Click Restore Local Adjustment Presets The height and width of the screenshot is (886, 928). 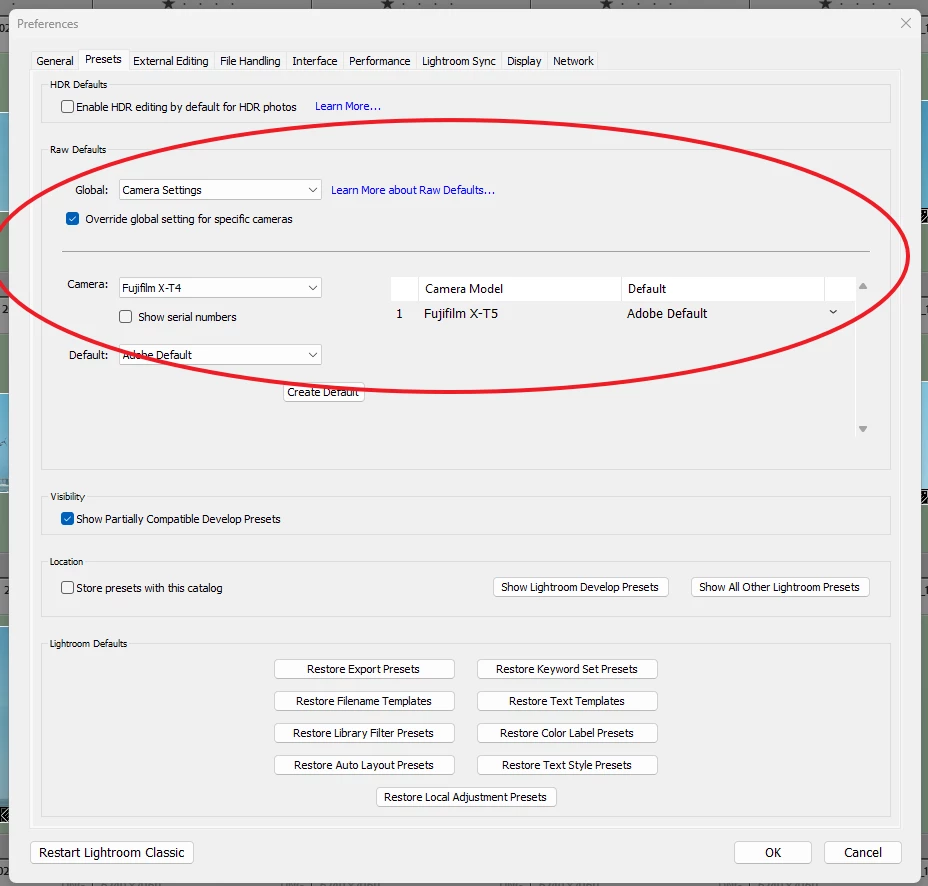[466, 797]
